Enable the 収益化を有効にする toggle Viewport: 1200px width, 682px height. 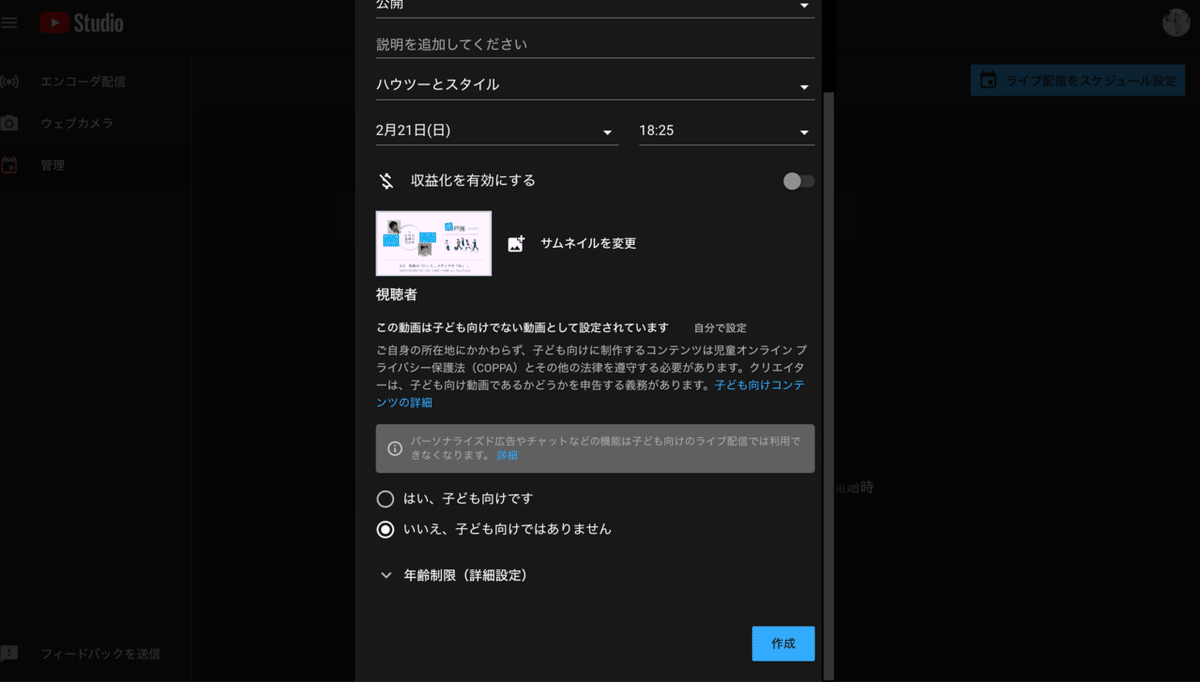point(797,180)
